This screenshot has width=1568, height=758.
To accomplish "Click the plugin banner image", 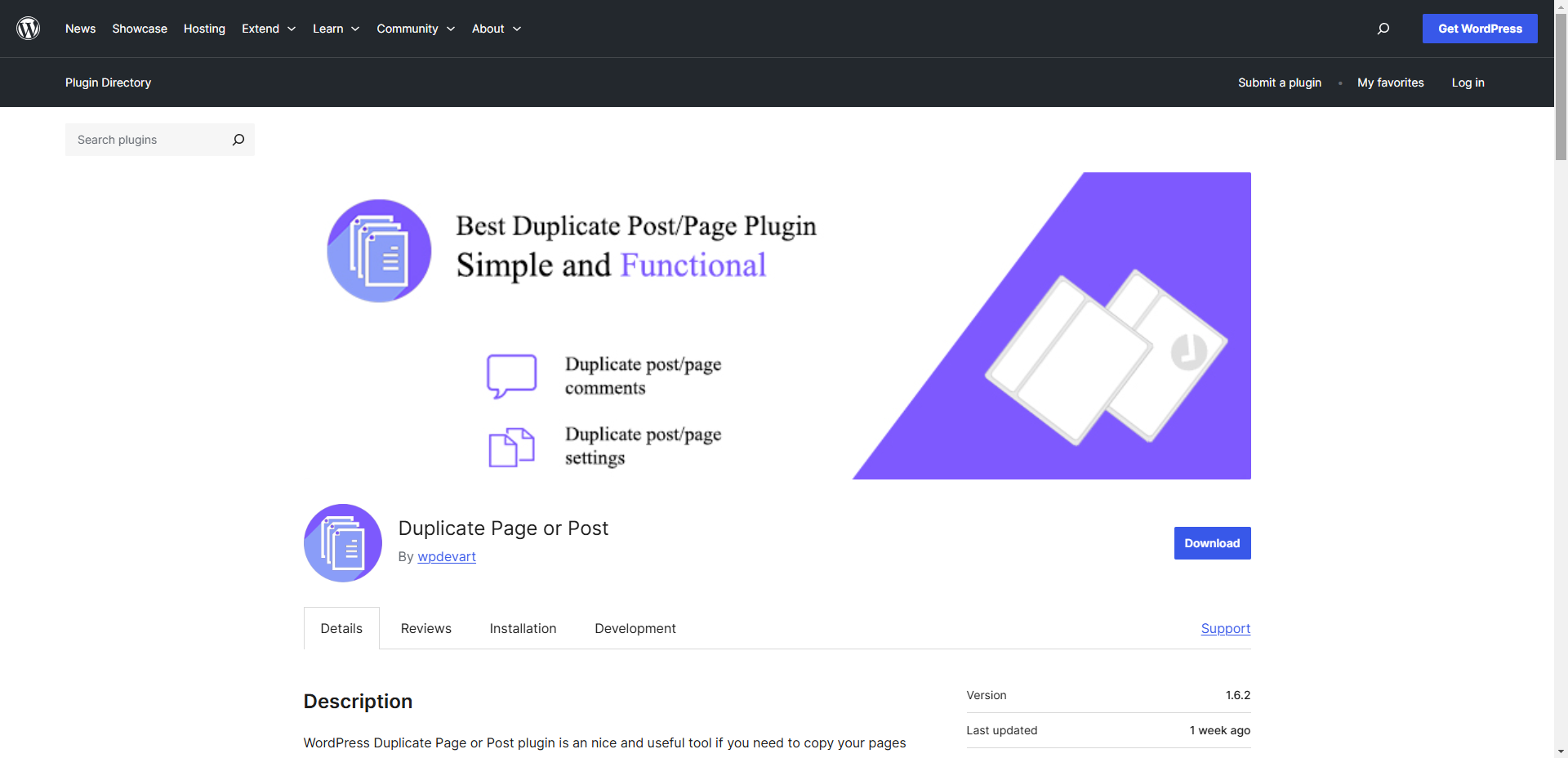I will 777,325.
